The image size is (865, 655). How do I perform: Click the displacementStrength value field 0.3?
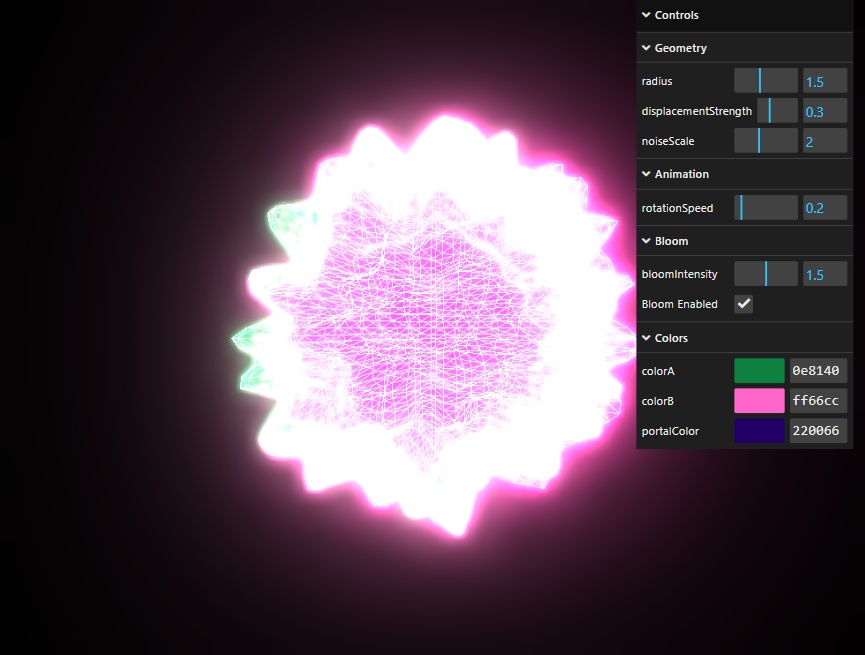(825, 111)
